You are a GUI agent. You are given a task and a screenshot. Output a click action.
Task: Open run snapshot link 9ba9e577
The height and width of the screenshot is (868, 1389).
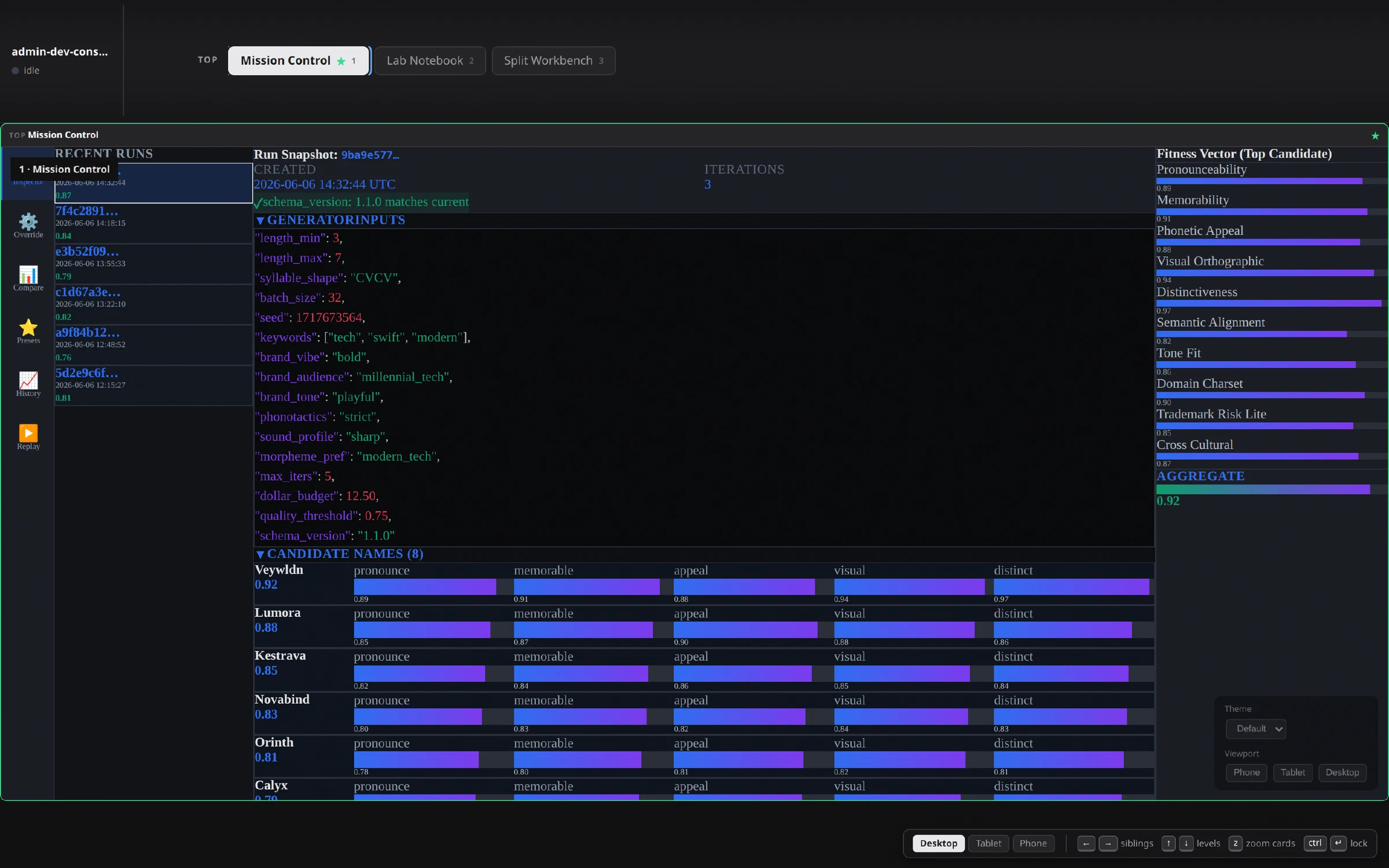point(370,155)
